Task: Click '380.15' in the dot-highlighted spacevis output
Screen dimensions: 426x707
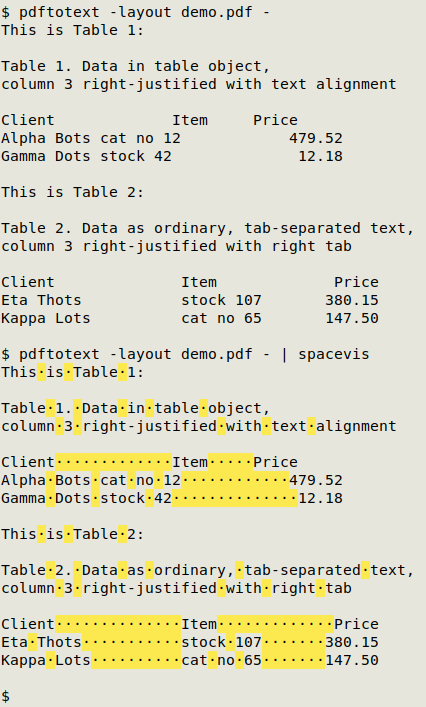Action: pos(352,643)
